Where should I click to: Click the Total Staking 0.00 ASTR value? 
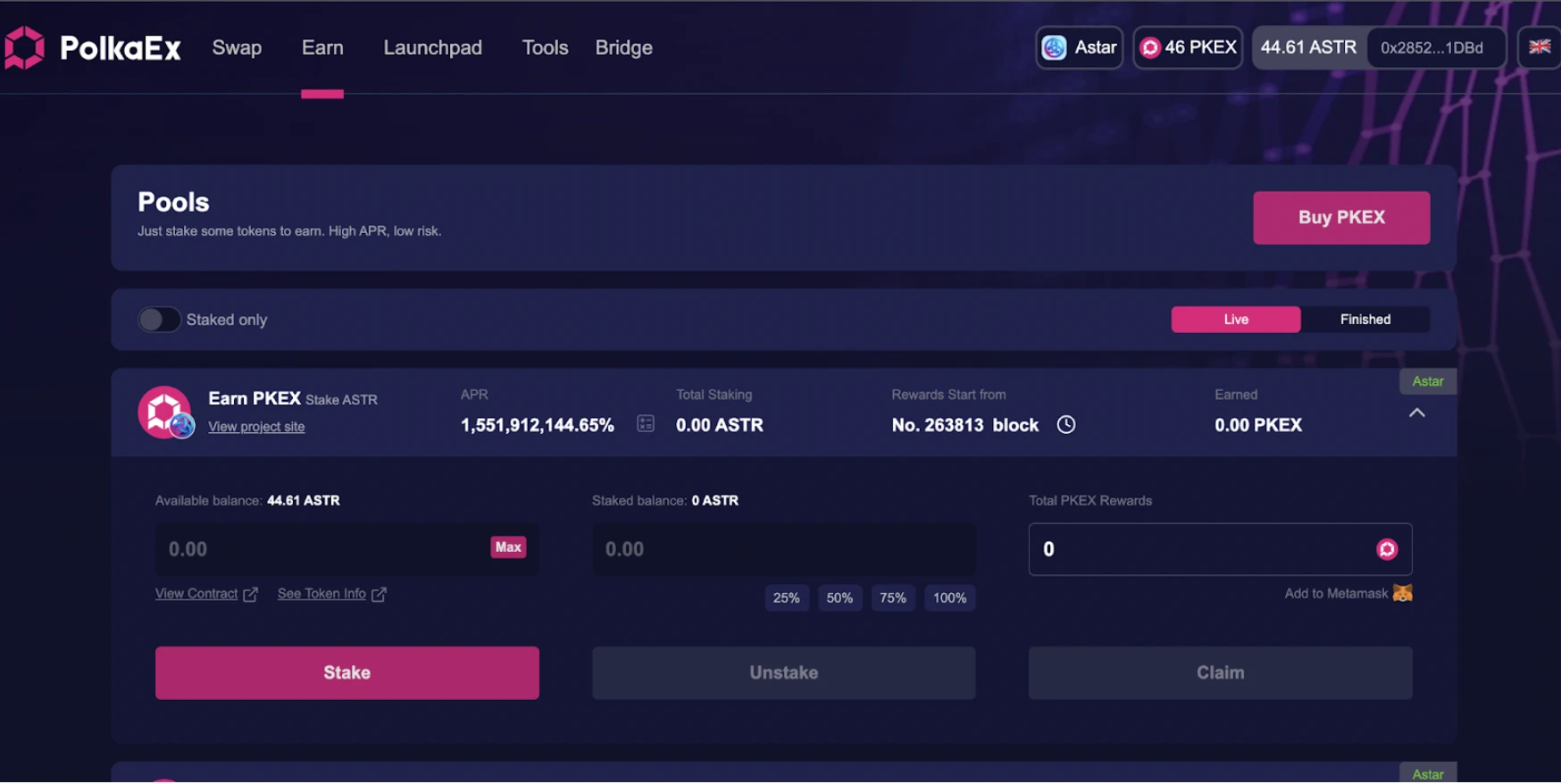click(x=720, y=425)
